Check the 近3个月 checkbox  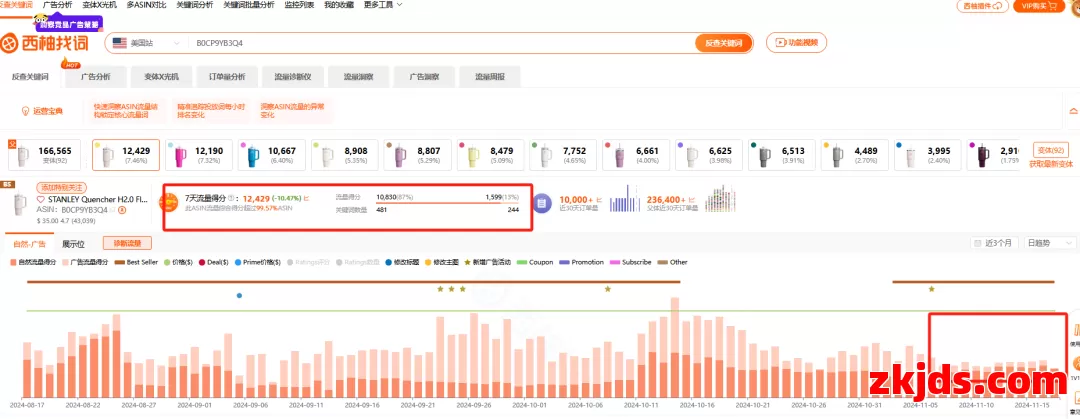(976, 243)
